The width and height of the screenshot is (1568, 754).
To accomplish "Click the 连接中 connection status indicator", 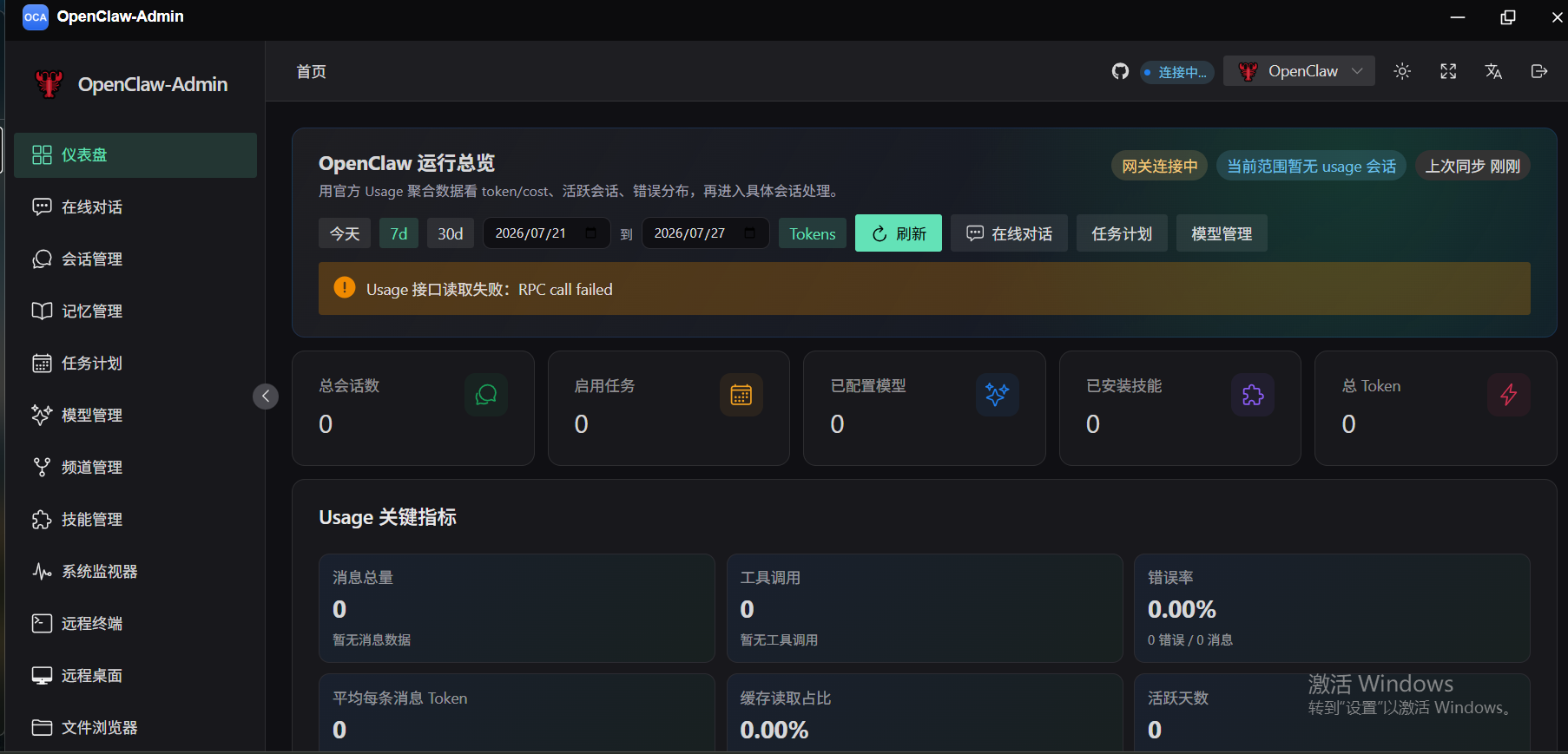I will click(1176, 72).
